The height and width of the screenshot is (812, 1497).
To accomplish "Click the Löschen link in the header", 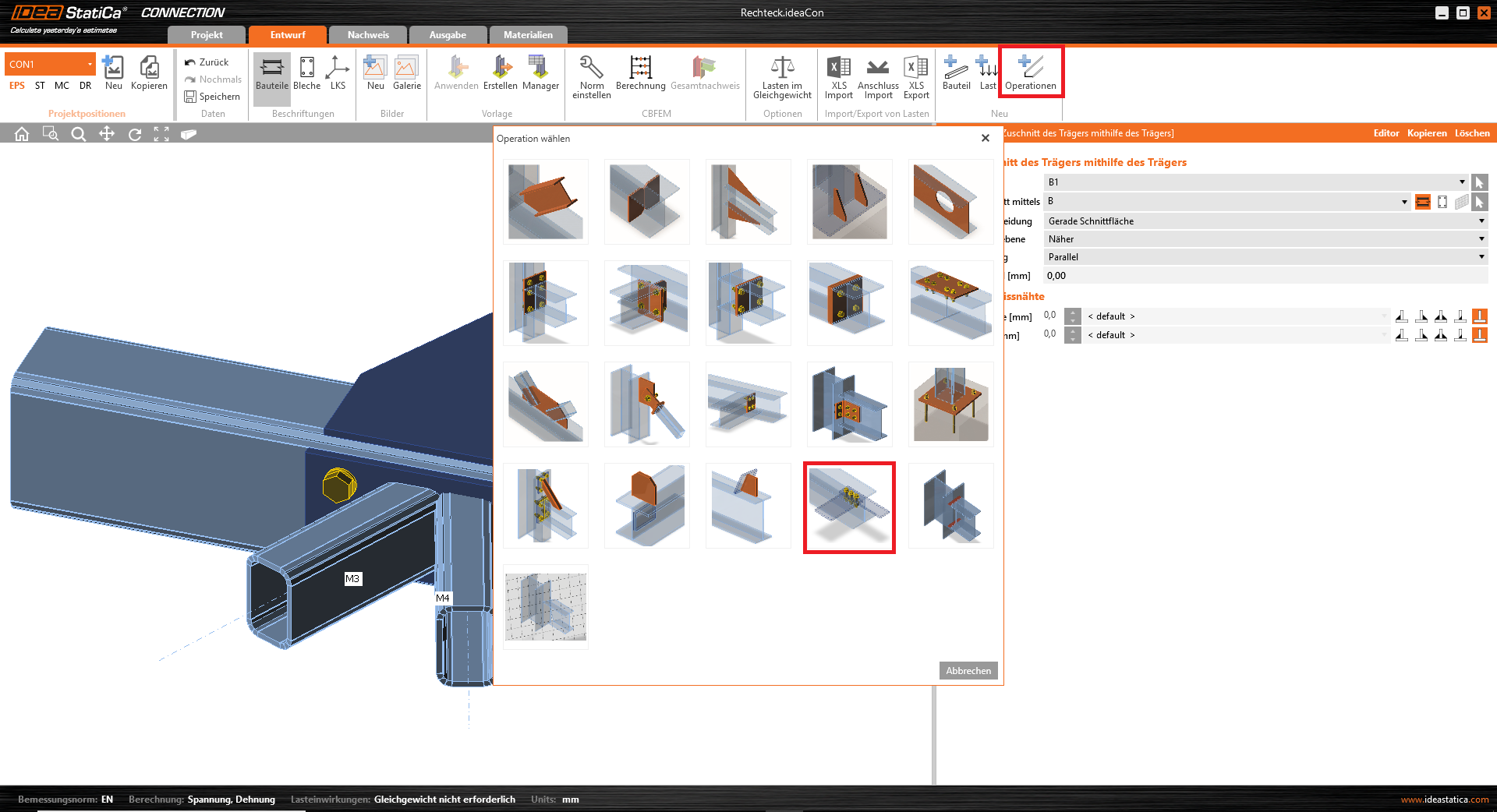I will [x=1471, y=133].
